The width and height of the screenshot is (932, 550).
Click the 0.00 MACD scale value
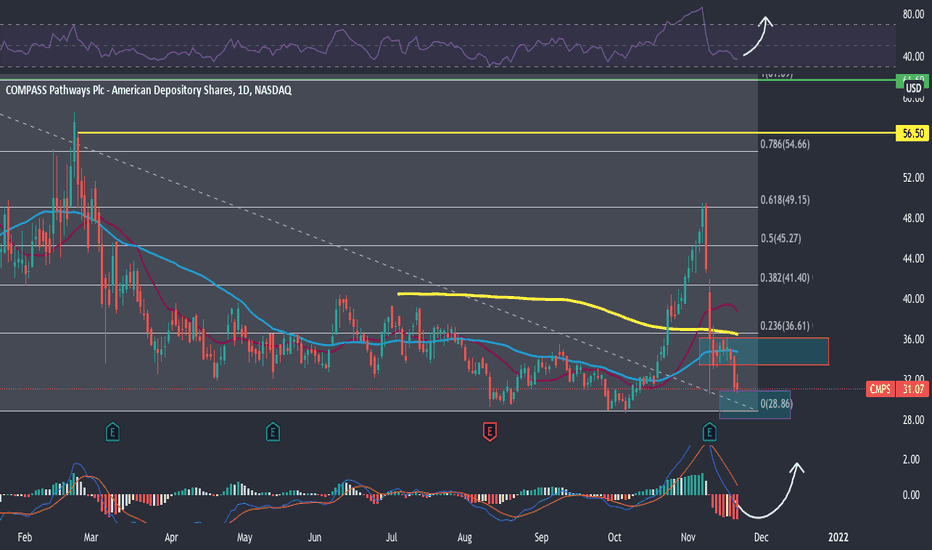pos(911,495)
